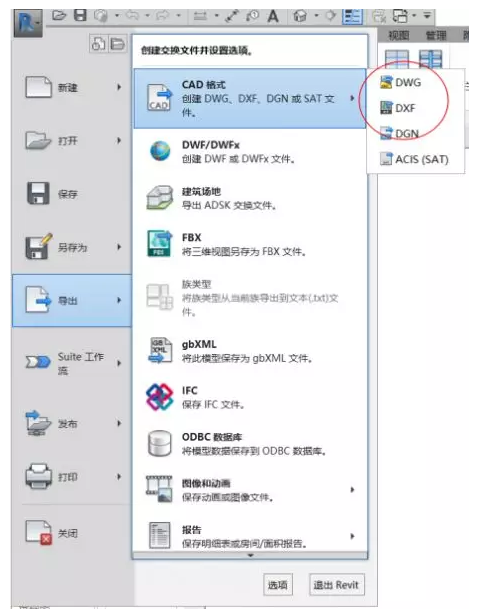This screenshot has height=613, width=489.
Task: Expand the 报告 submenu arrow
Action: click(x=352, y=536)
